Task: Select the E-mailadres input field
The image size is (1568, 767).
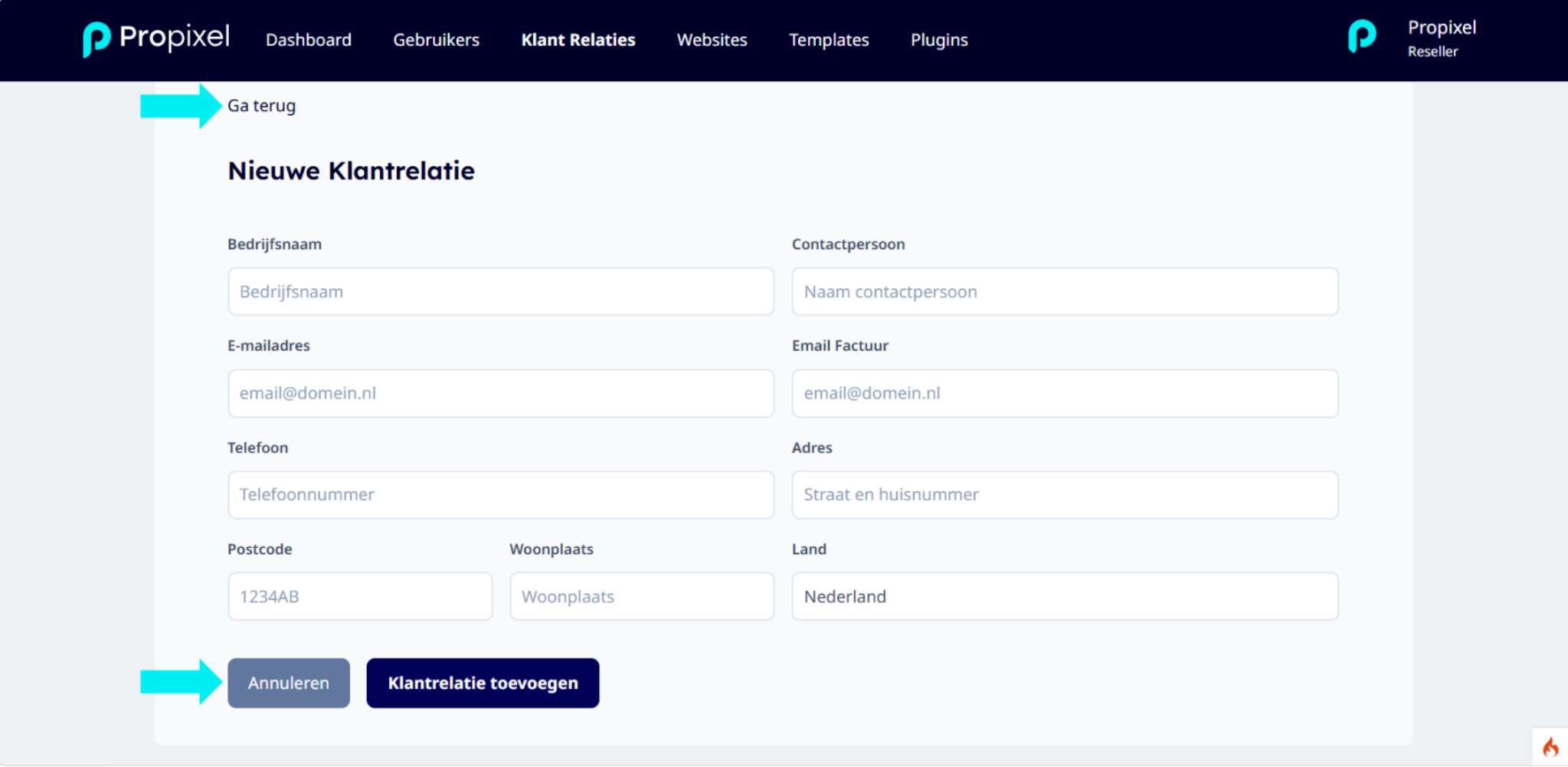Action: click(x=501, y=393)
